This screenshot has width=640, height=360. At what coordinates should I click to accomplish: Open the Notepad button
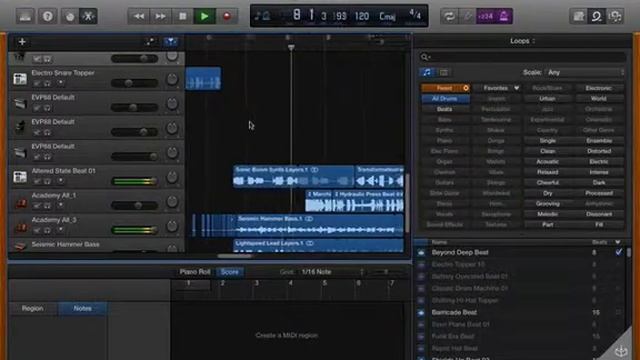(x=578, y=16)
